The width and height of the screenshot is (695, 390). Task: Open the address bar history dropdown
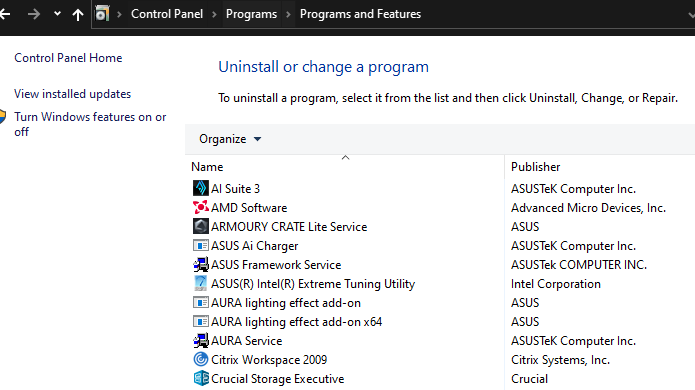pyautogui.click(x=691, y=15)
